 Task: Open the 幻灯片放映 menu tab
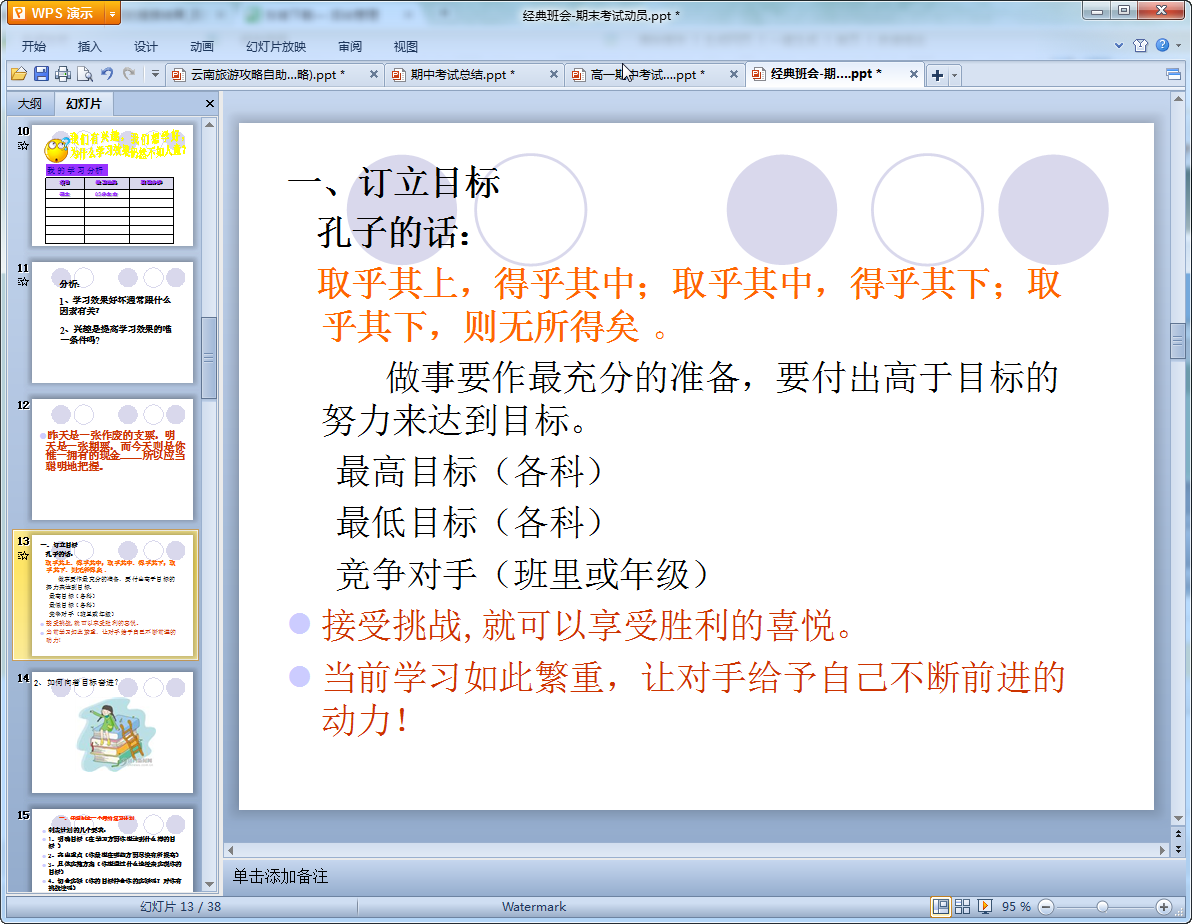[x=276, y=46]
